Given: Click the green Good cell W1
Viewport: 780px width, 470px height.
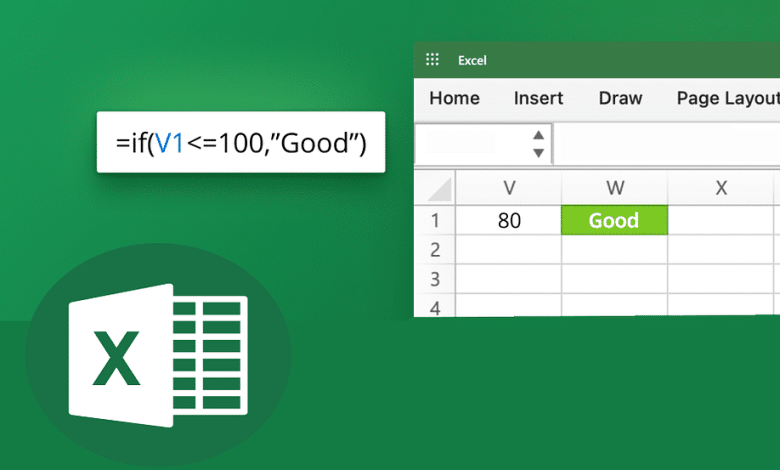Looking at the screenshot, I should point(614,220).
